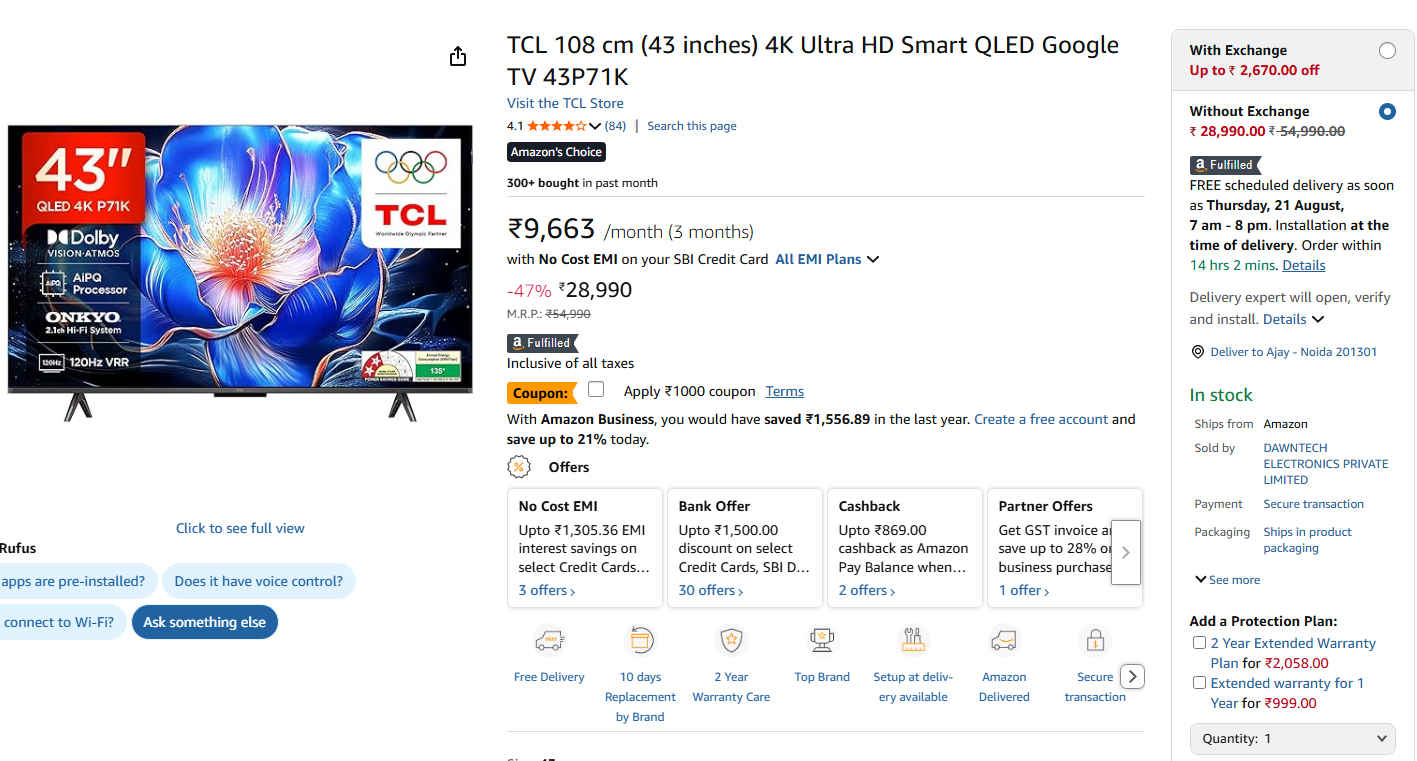Open the Quantity dropdown
This screenshot has width=1417, height=761.
(x=1293, y=739)
